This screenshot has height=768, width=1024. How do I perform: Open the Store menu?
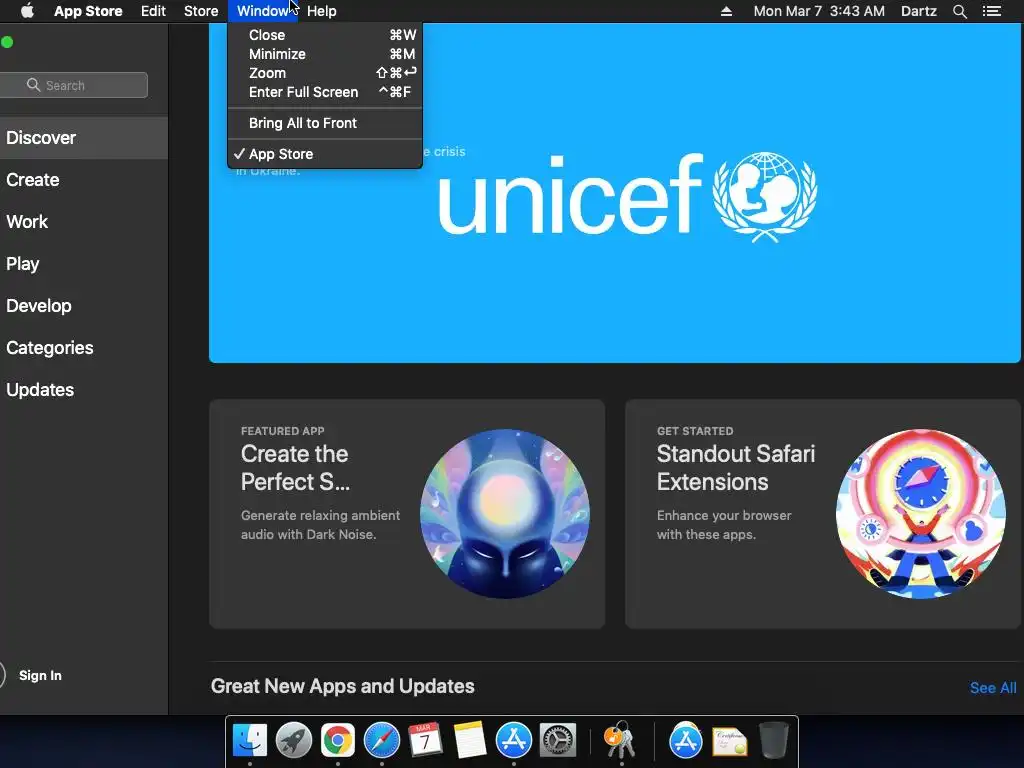[x=201, y=11]
